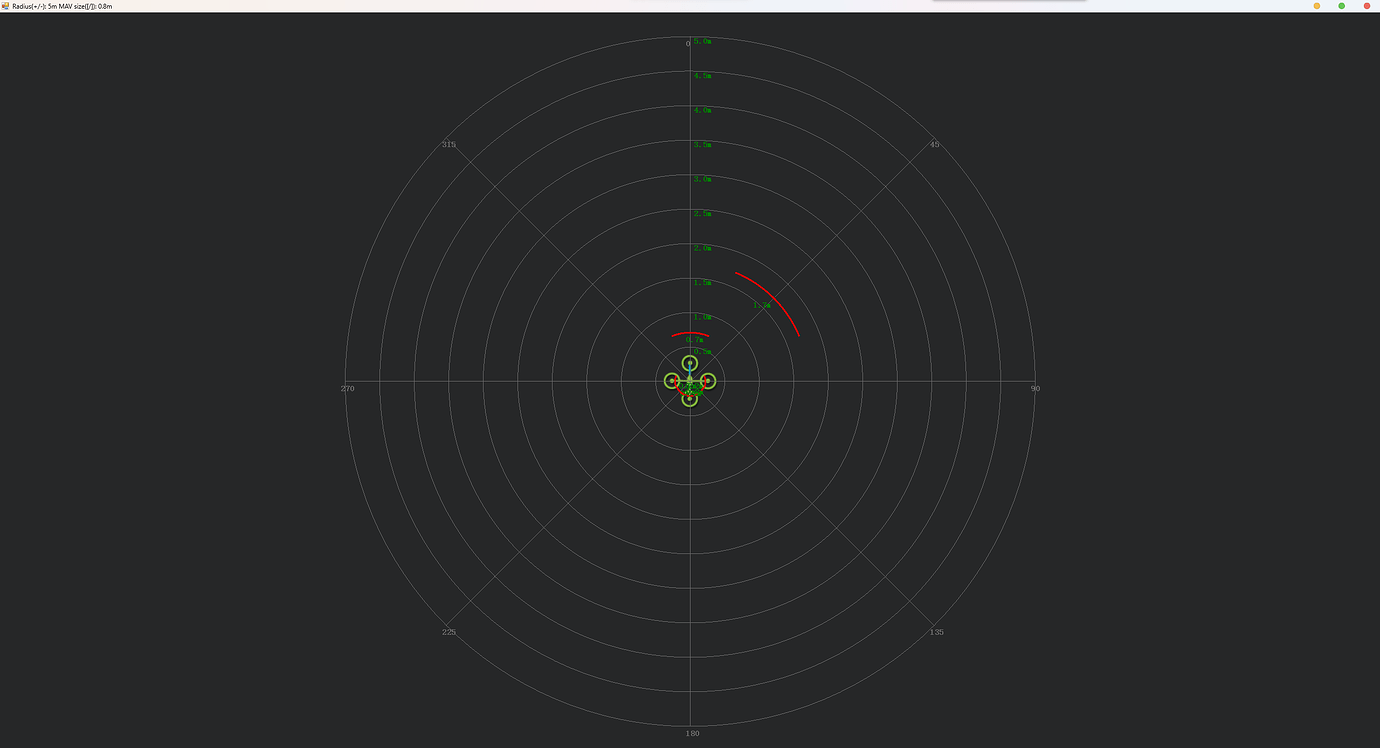Click the bottom rotor circle of the drone

689,400
